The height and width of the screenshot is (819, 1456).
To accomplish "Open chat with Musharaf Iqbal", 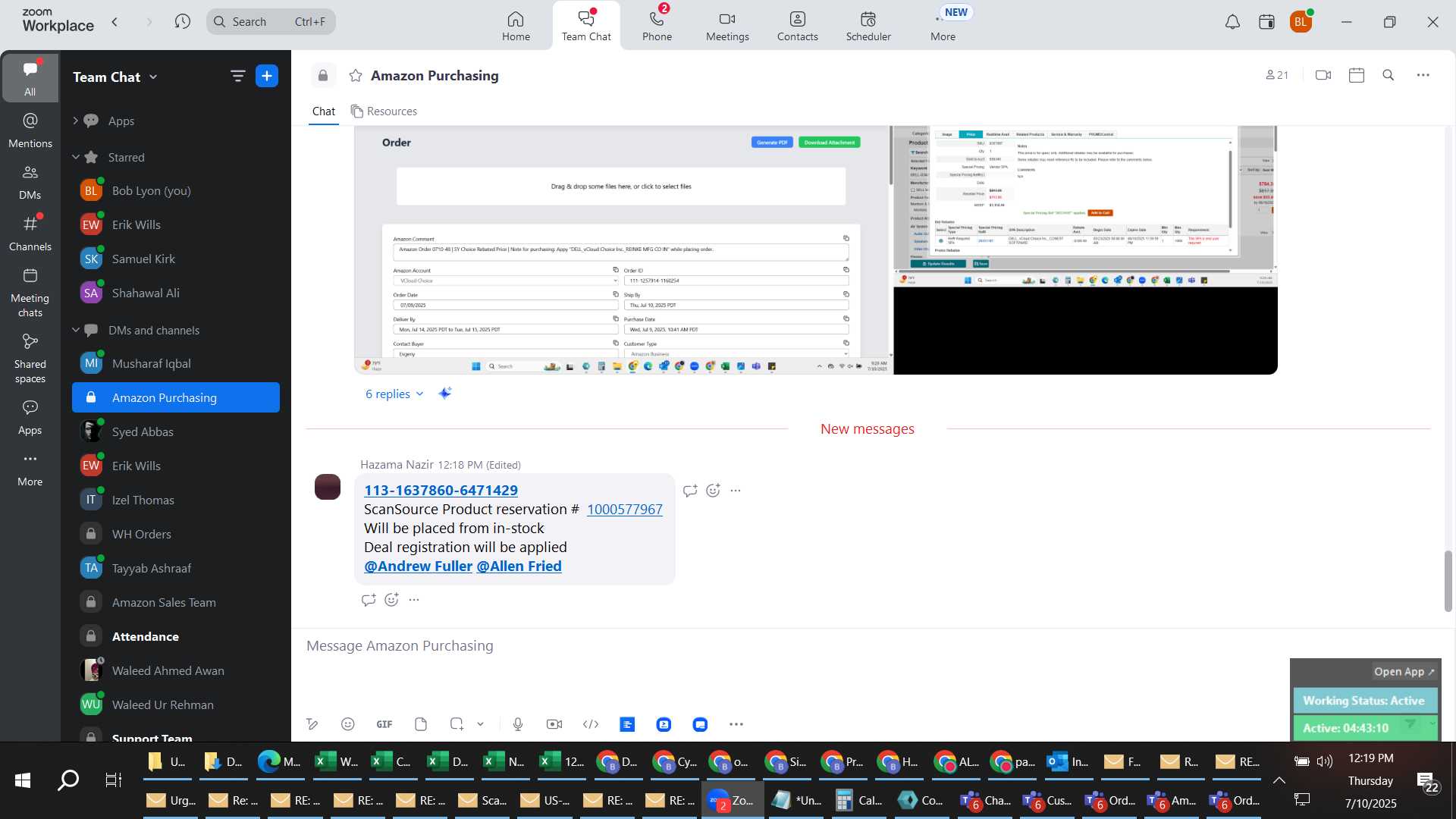I will (176, 363).
